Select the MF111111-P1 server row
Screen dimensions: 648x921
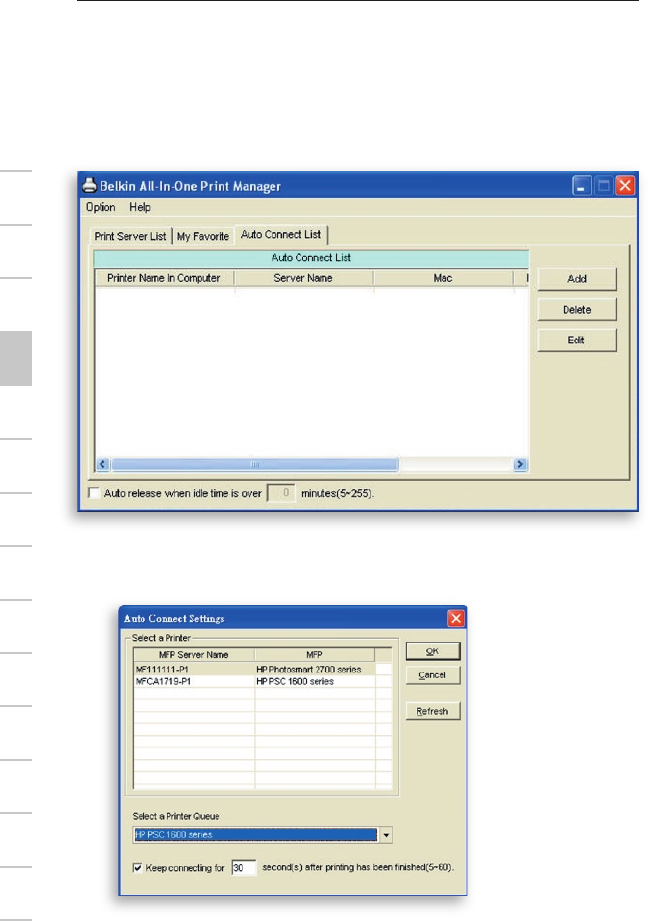click(x=263, y=669)
